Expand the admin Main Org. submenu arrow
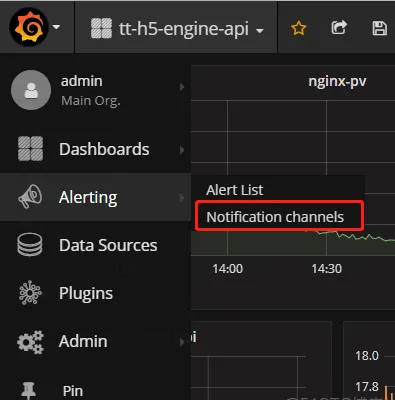395x400 pixels. coord(182,87)
